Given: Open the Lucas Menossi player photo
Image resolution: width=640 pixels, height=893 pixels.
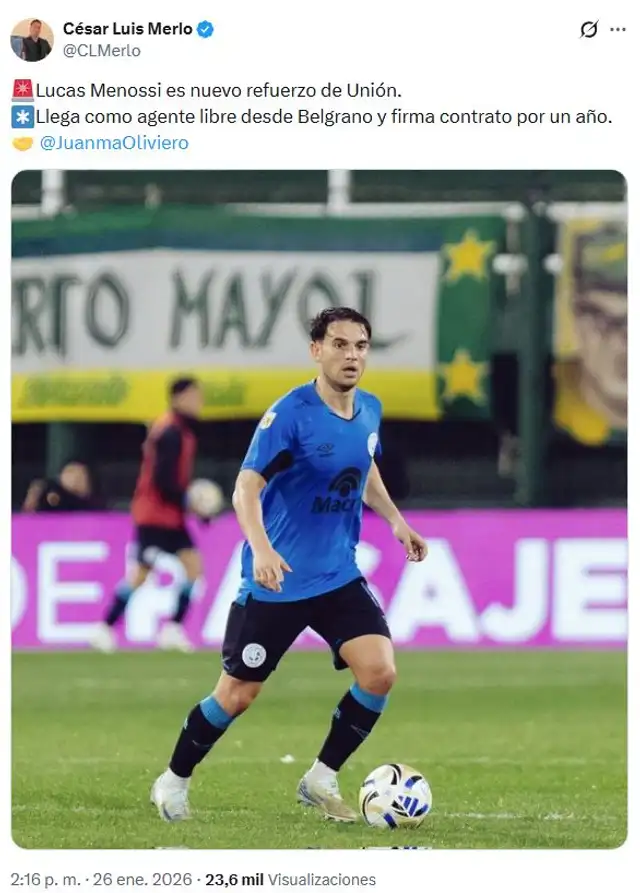Looking at the screenshot, I should coord(319,509).
